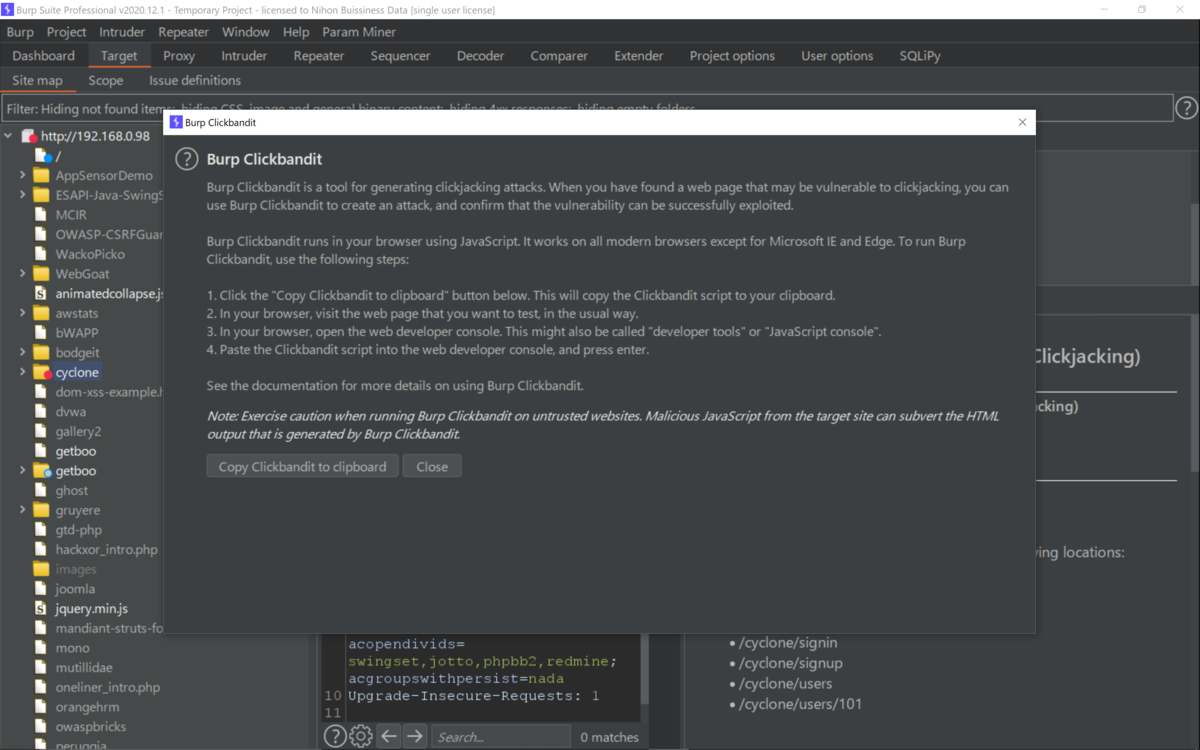Click the next match arrow
Viewport: 1200px width, 750px height.
(x=415, y=737)
